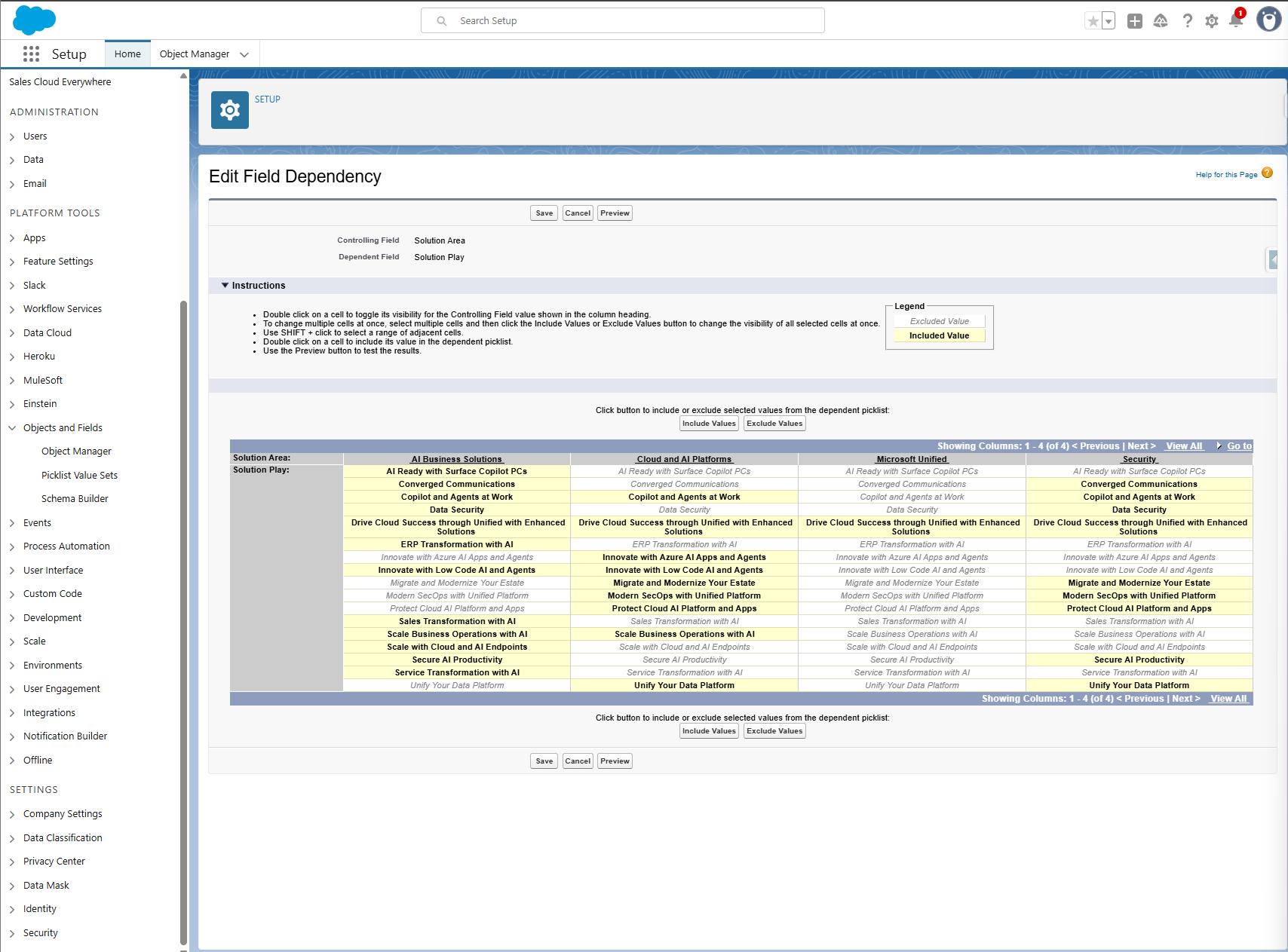Click the bottom Preview button
The width and height of the screenshot is (1288, 952).
pos(615,761)
